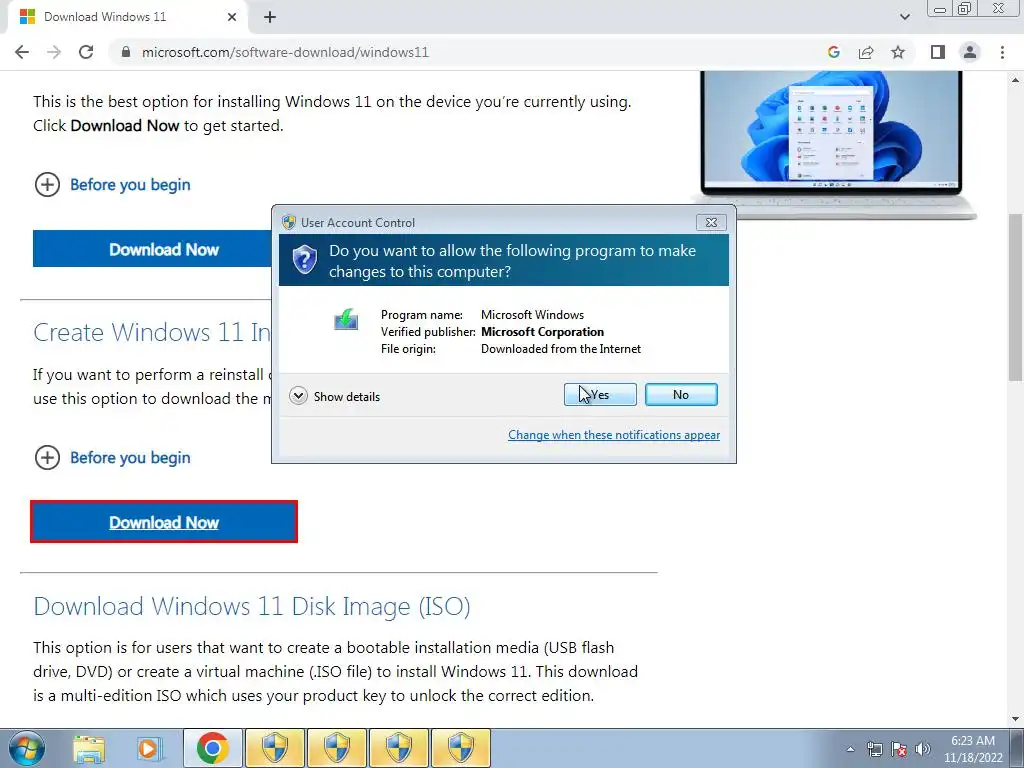Image resolution: width=1024 pixels, height=768 pixels.
Task: Reload the page with refresh icon
Action: coord(86,52)
